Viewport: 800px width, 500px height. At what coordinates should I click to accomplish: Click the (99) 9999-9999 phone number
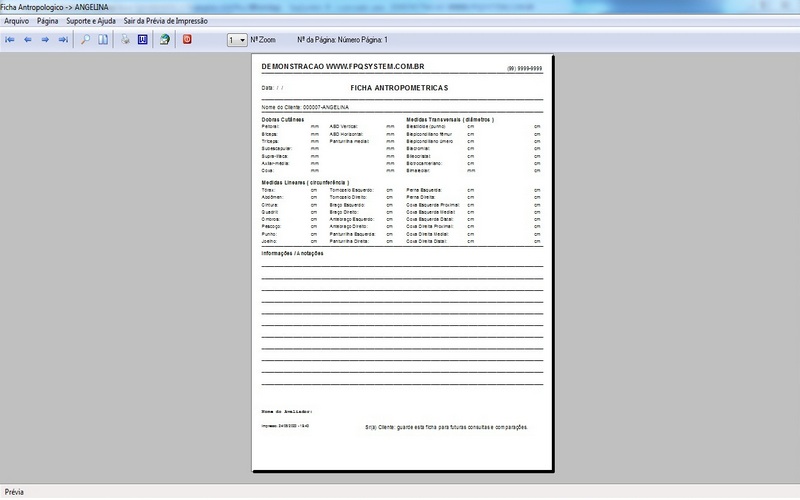pos(524,68)
